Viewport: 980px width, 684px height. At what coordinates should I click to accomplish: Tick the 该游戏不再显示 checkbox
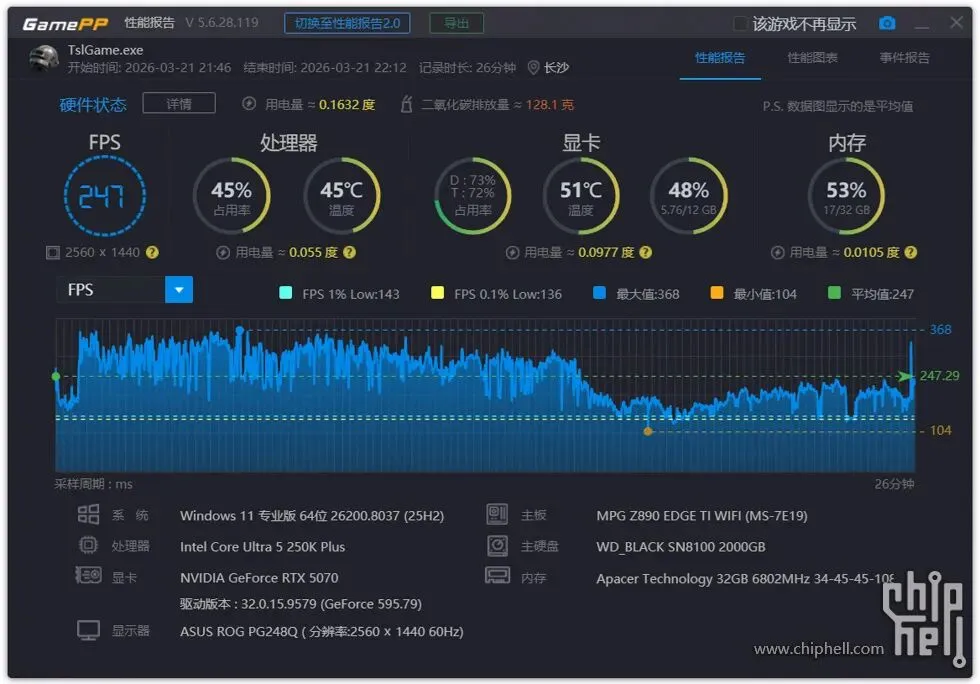(740, 24)
